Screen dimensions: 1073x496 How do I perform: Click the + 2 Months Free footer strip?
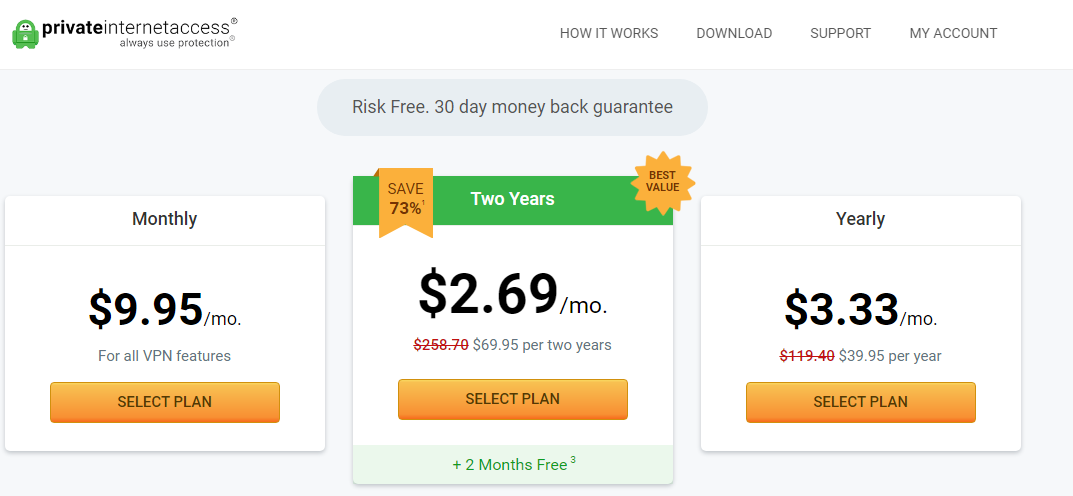(x=513, y=465)
